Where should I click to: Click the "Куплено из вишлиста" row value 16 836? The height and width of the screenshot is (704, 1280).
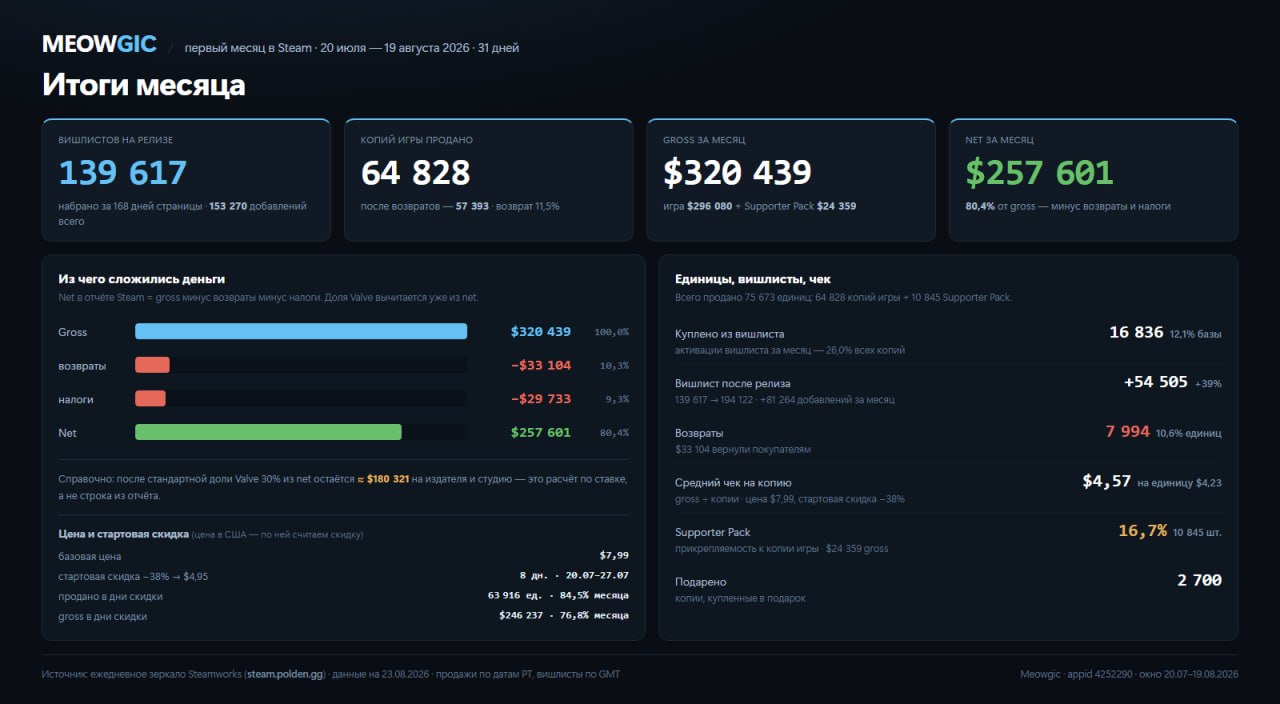1136,332
